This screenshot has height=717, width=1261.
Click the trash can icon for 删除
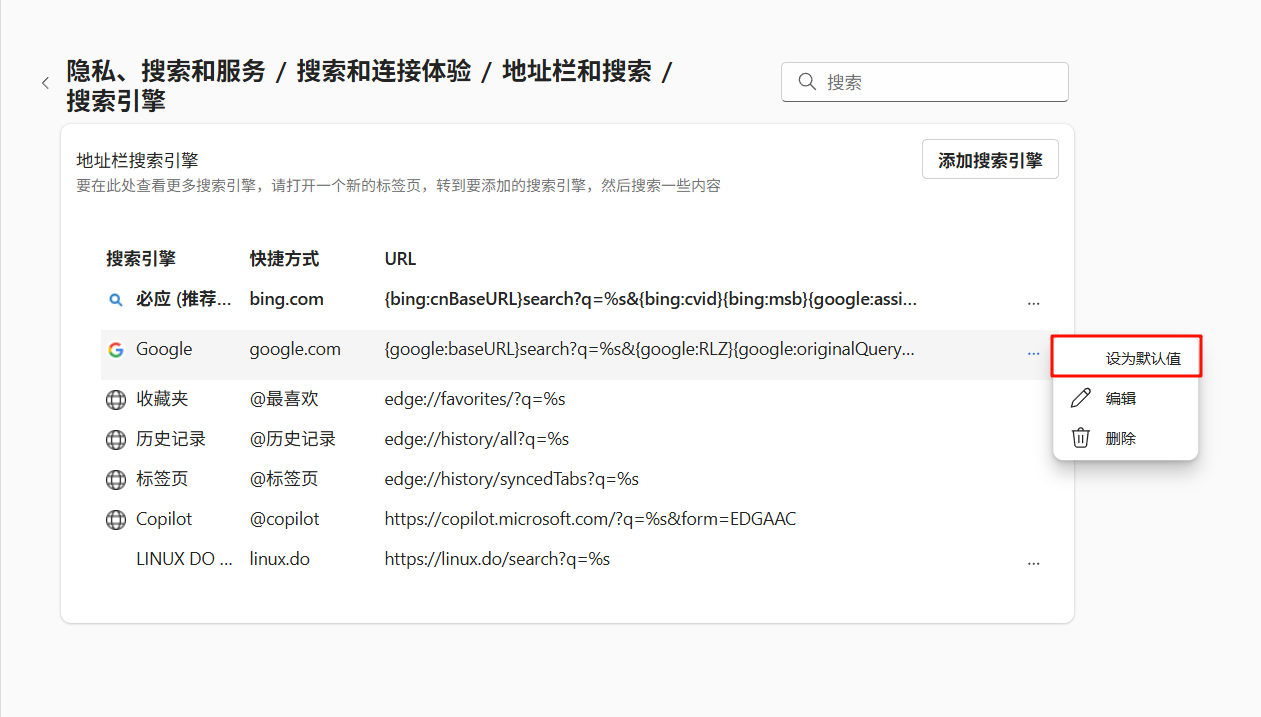1080,438
